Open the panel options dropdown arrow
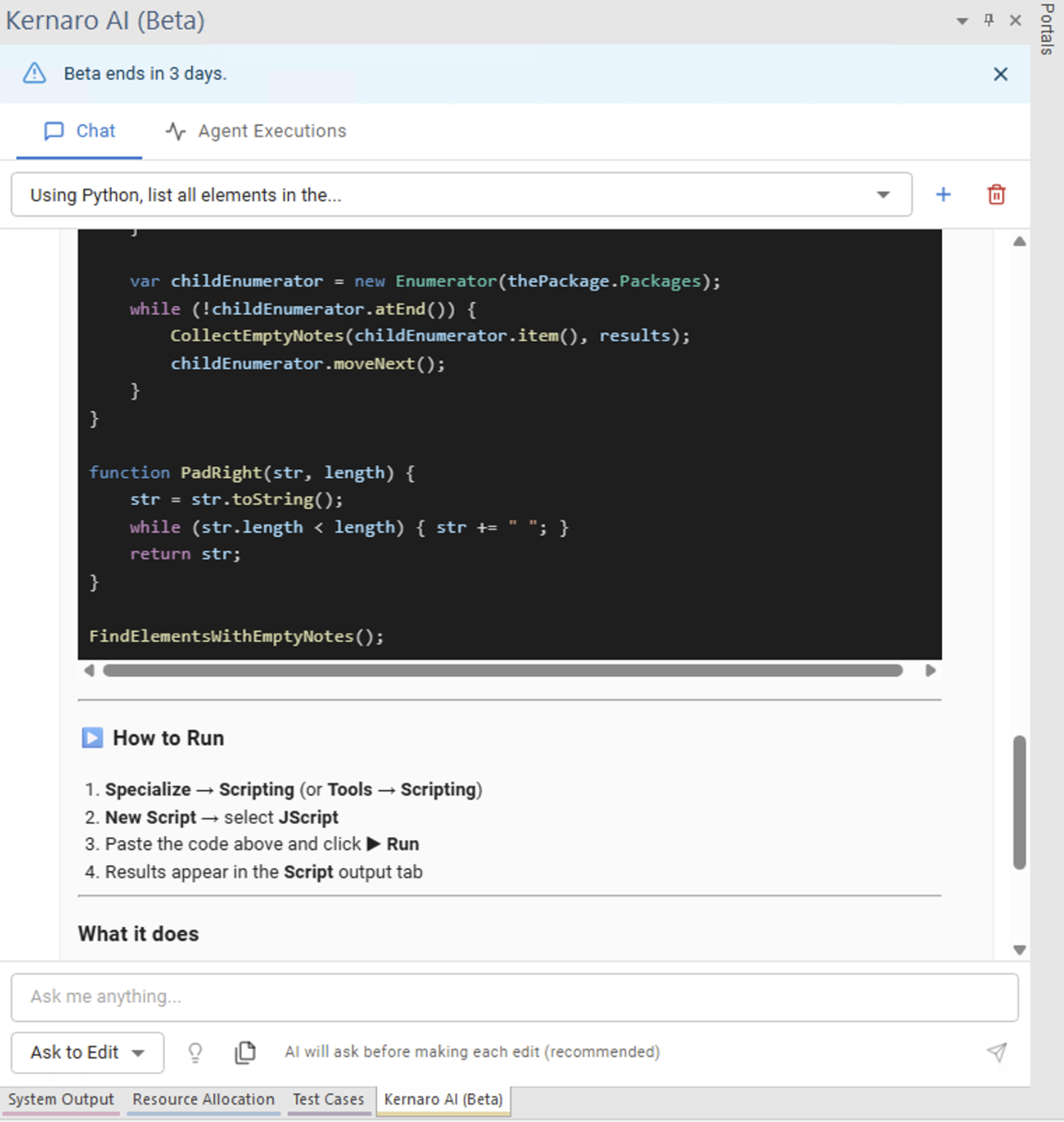 tap(962, 21)
